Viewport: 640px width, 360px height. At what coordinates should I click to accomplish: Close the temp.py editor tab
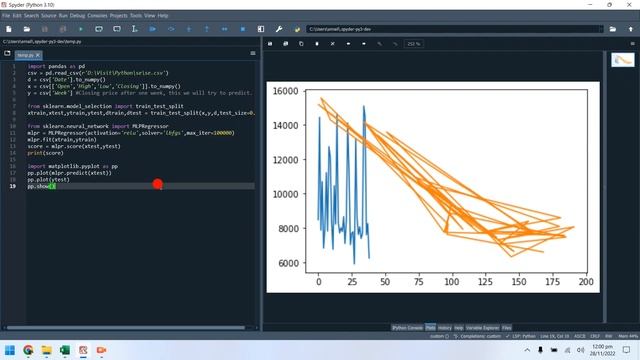click(38, 55)
